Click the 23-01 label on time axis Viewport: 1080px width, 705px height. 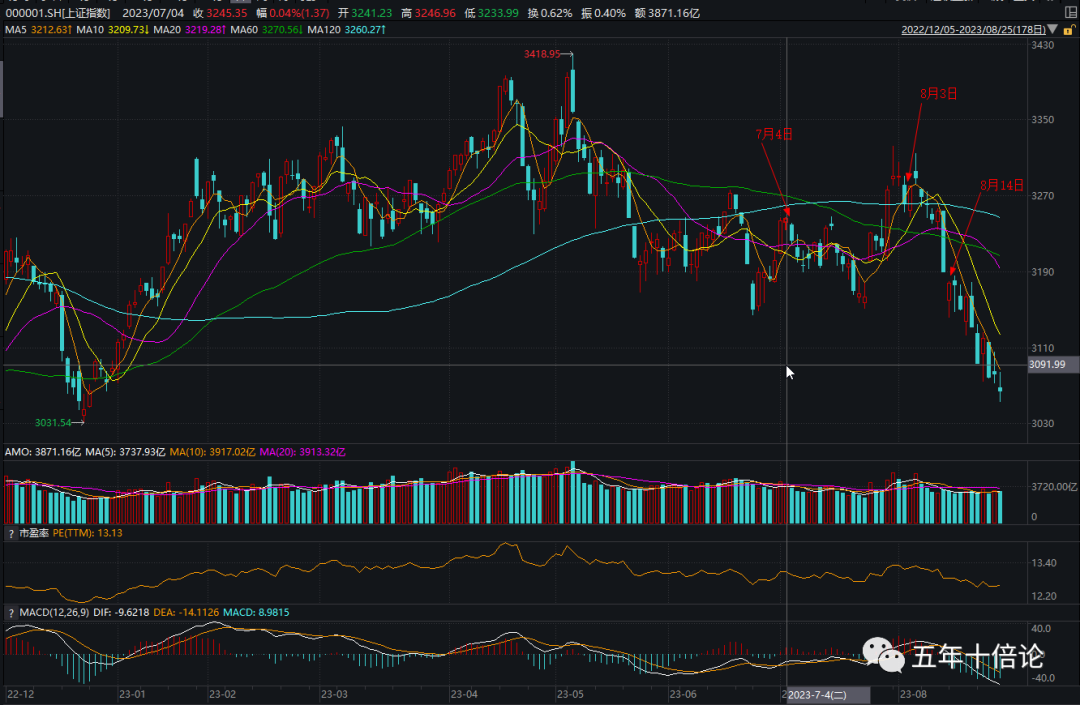point(132,694)
